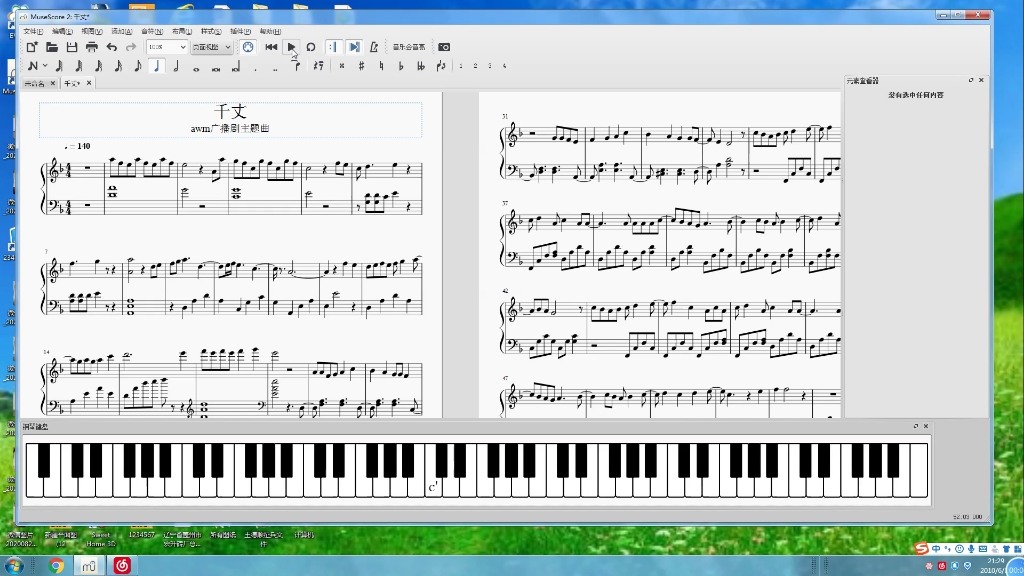Apply sharp accidental
Viewport: 1024px width, 576px height.
(x=361, y=66)
